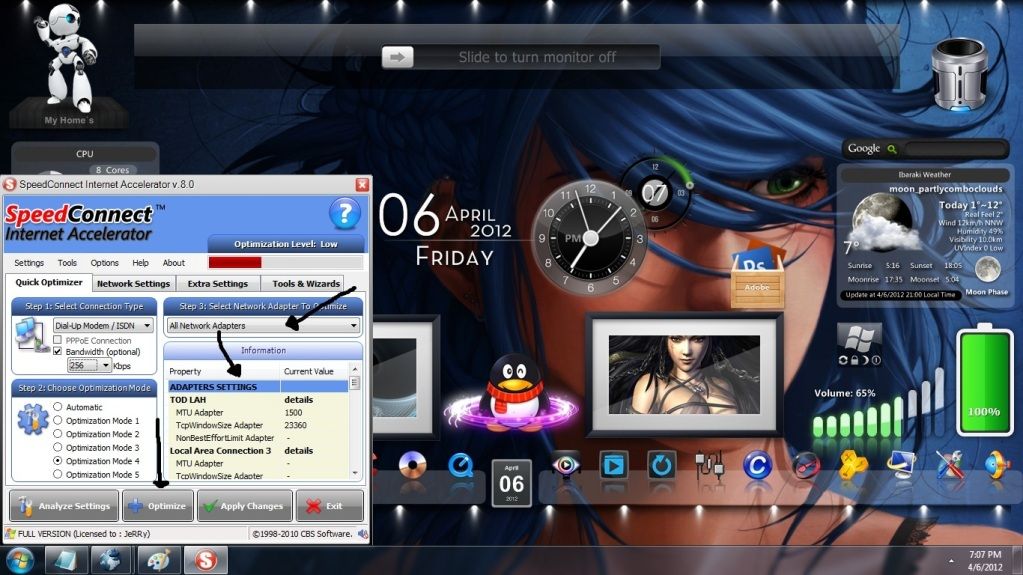1023x575 pixels.
Task: Open the Tools menu in SpeedConnect
Action: pyautogui.click(x=67, y=262)
